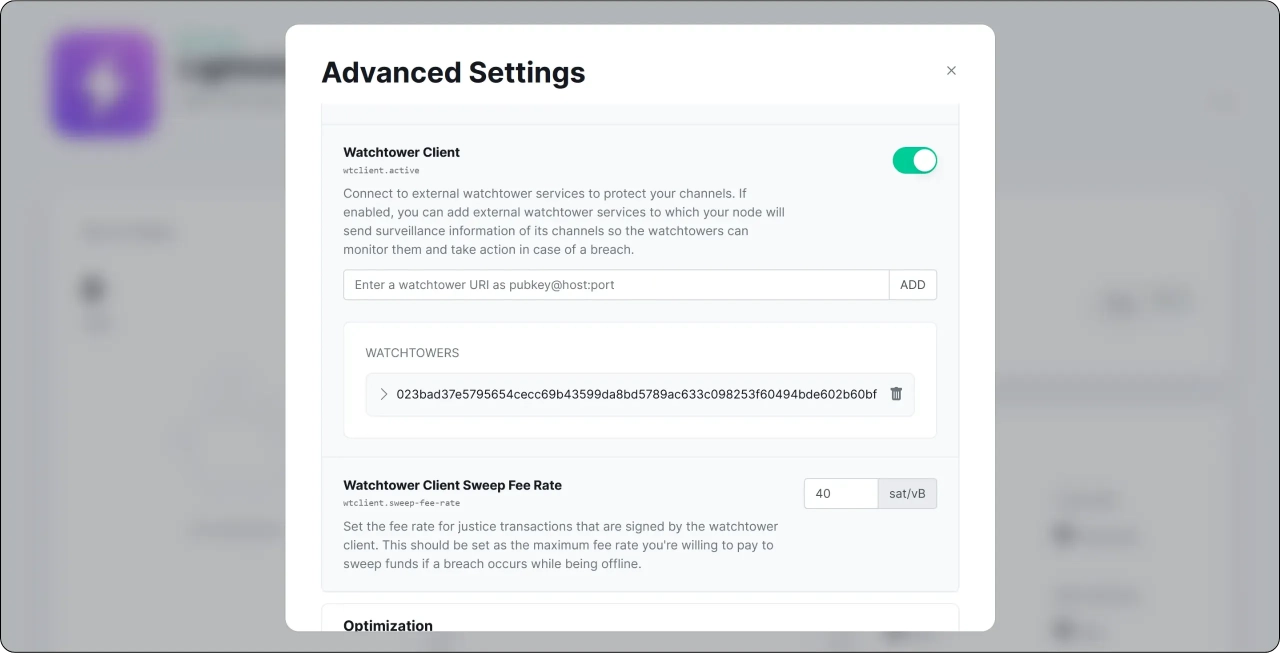Expand the 023bad37e watchtower entry chevron
The image size is (1280, 653).
pos(384,394)
